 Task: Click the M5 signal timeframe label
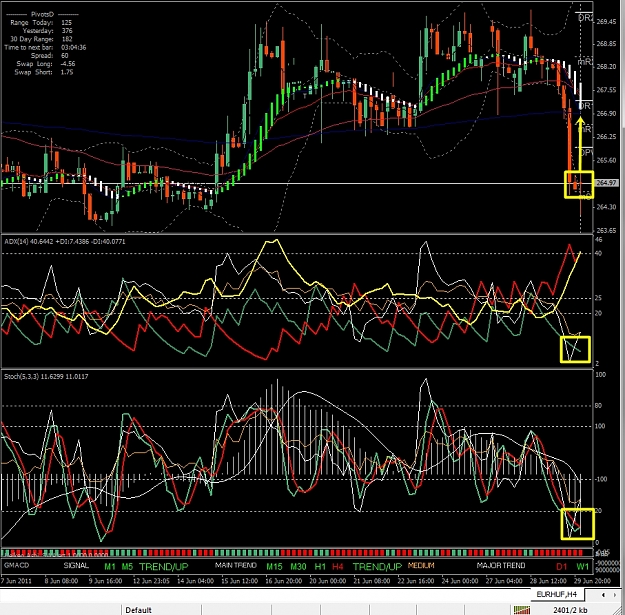coord(127,566)
